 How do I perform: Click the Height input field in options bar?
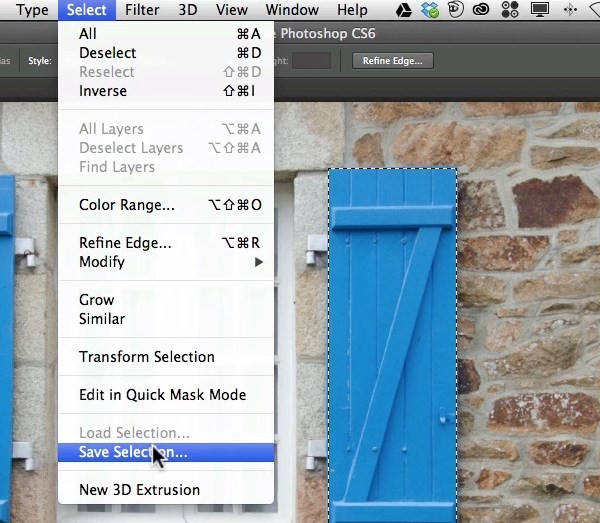(311, 61)
